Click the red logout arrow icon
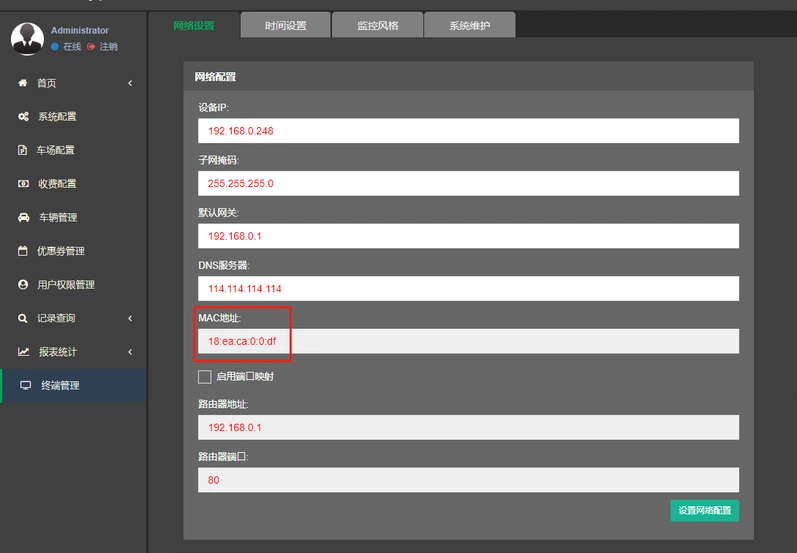Image resolution: width=797 pixels, height=553 pixels. pos(91,47)
